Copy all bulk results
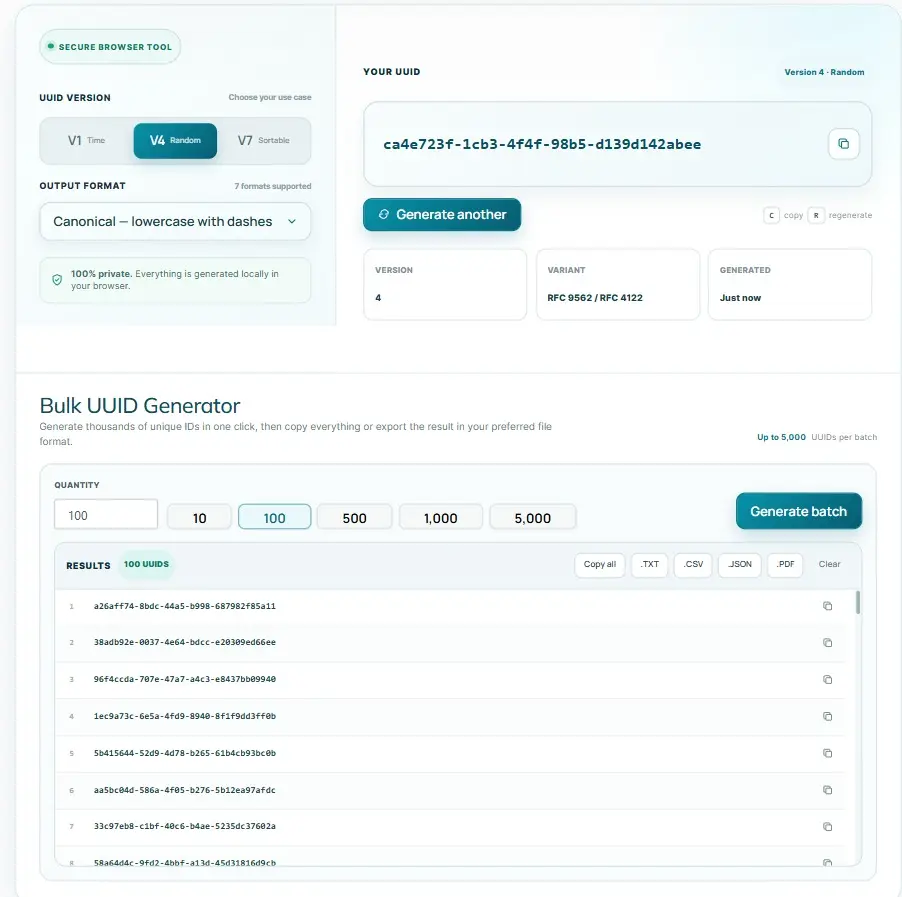 coord(599,564)
